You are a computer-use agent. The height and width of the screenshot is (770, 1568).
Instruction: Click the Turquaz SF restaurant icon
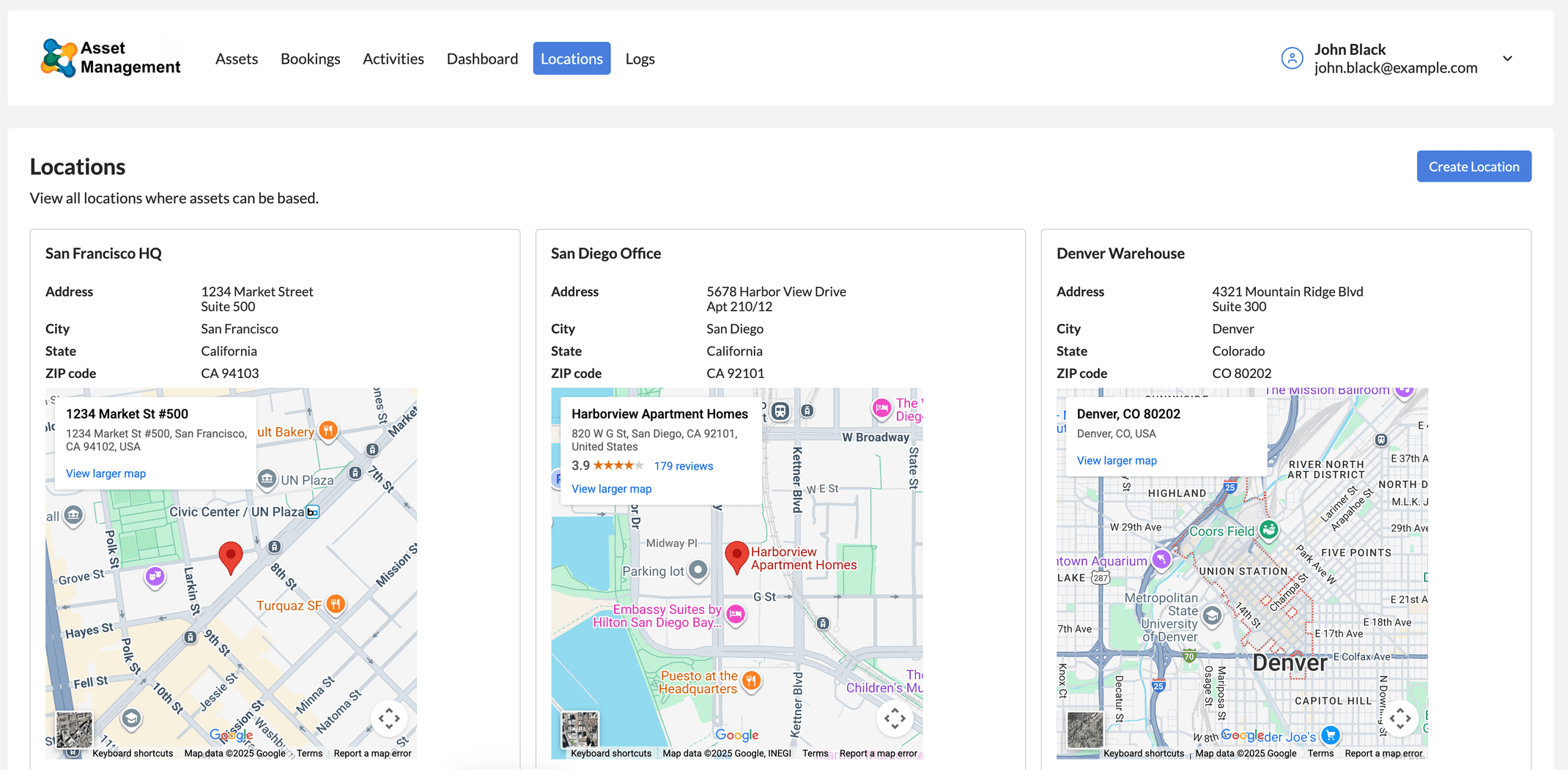coord(335,604)
